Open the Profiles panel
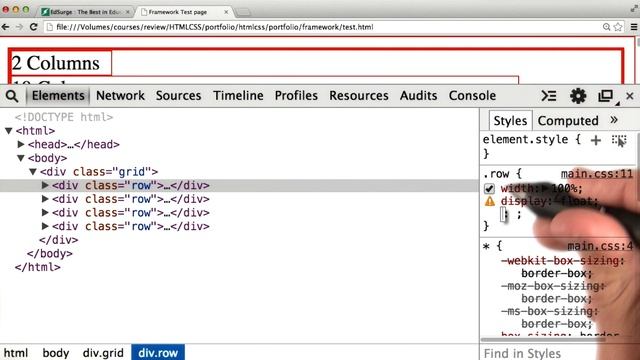Image resolution: width=640 pixels, height=360 pixels. pyautogui.click(x=296, y=96)
